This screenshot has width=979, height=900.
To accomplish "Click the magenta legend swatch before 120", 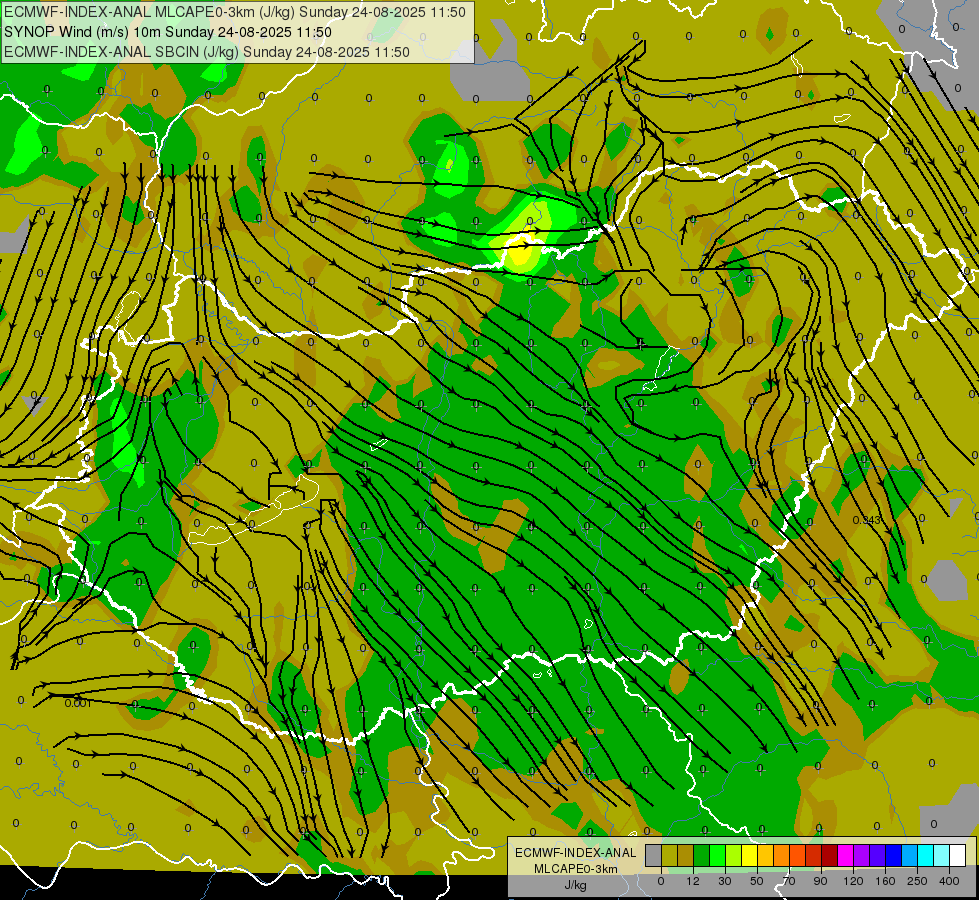I will [x=846, y=855].
